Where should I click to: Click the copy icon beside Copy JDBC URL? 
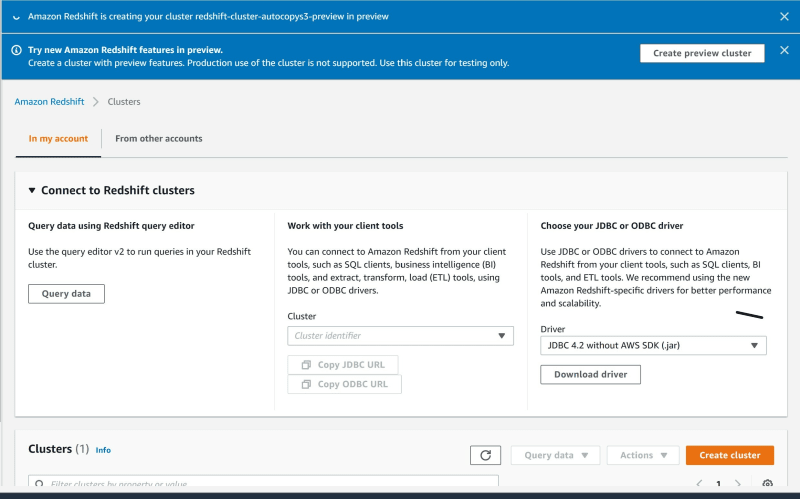point(306,365)
